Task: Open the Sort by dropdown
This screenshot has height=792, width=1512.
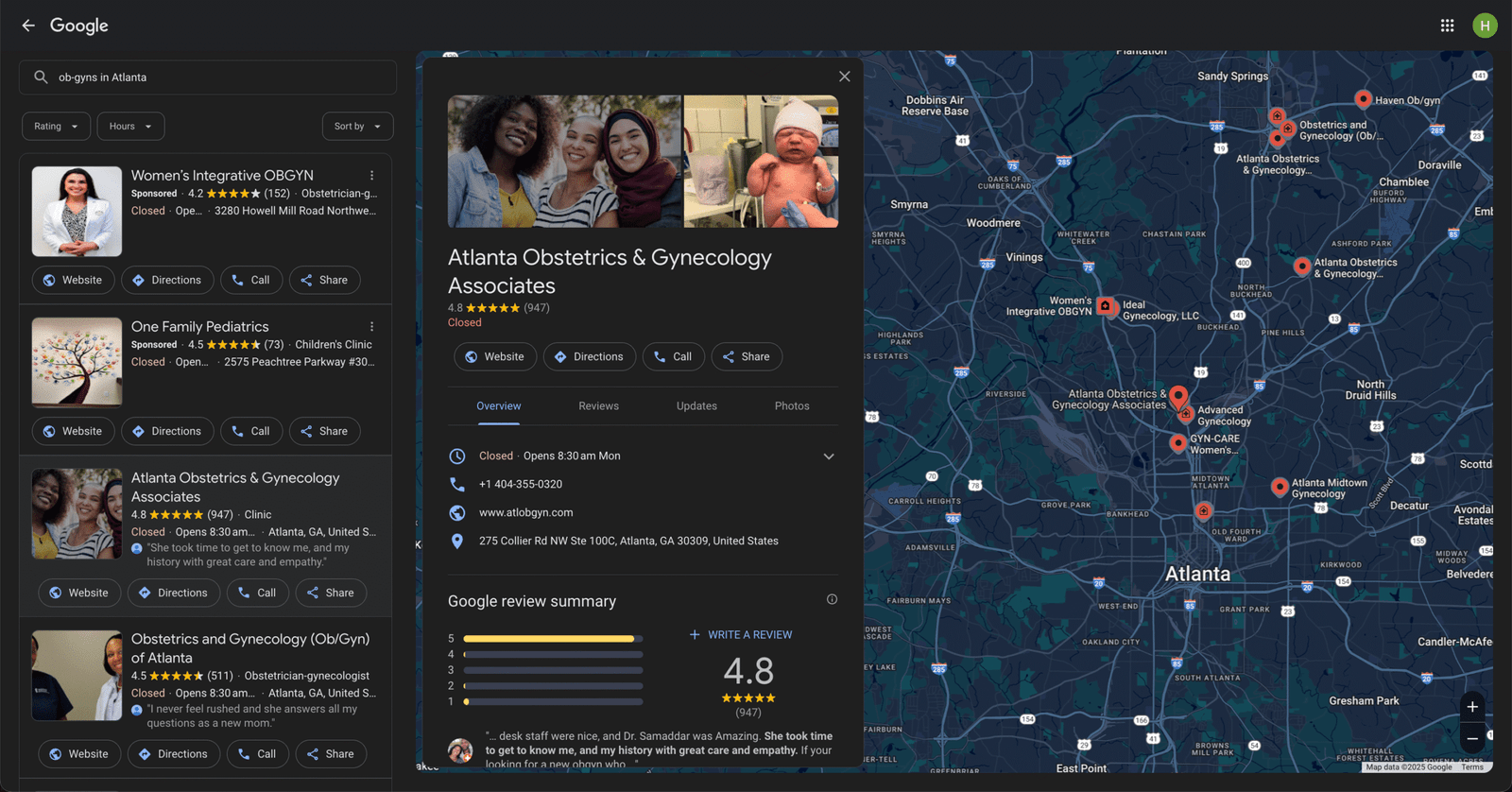Action: tap(357, 127)
